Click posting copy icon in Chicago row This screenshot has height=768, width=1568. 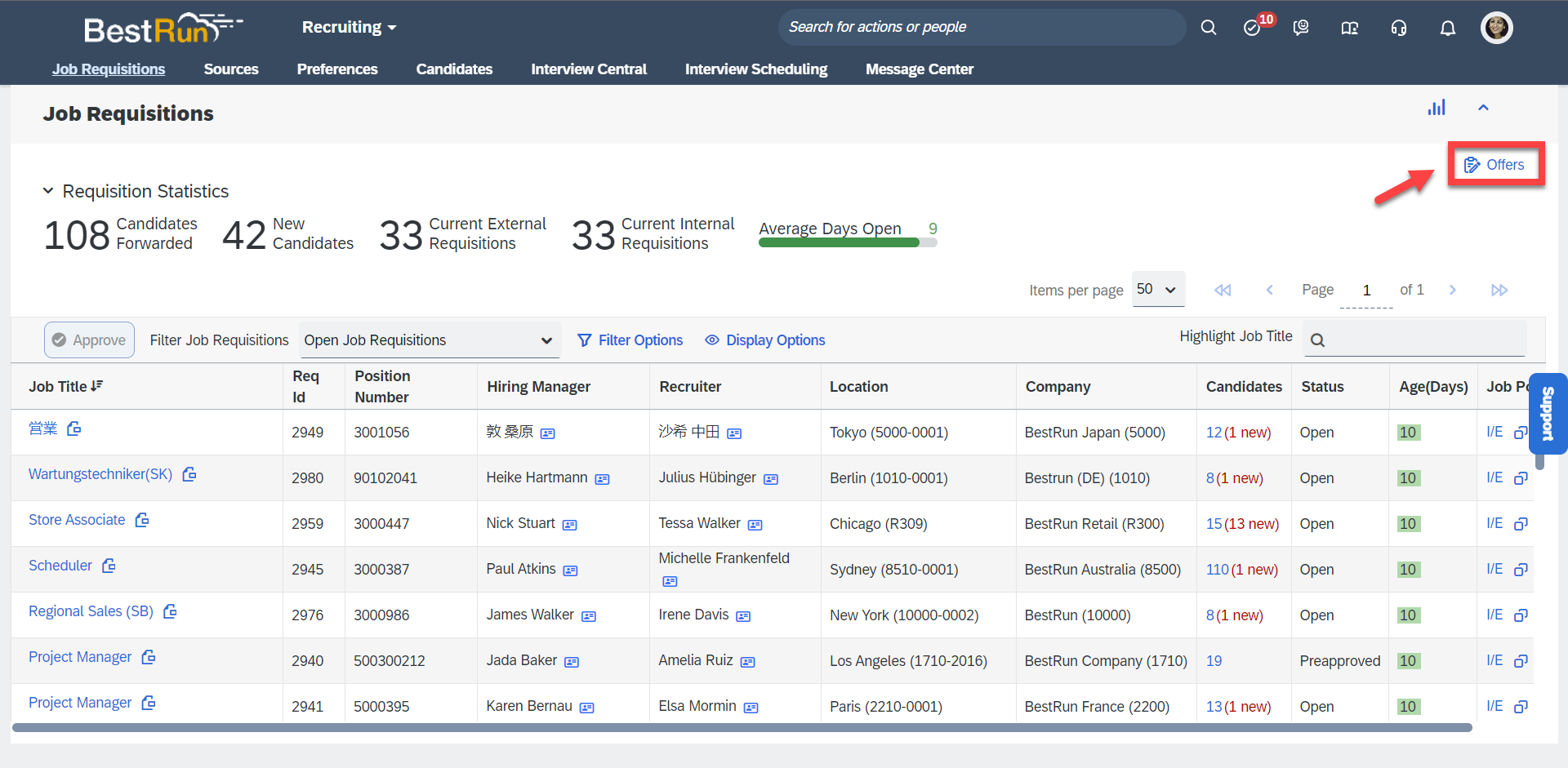(1521, 524)
